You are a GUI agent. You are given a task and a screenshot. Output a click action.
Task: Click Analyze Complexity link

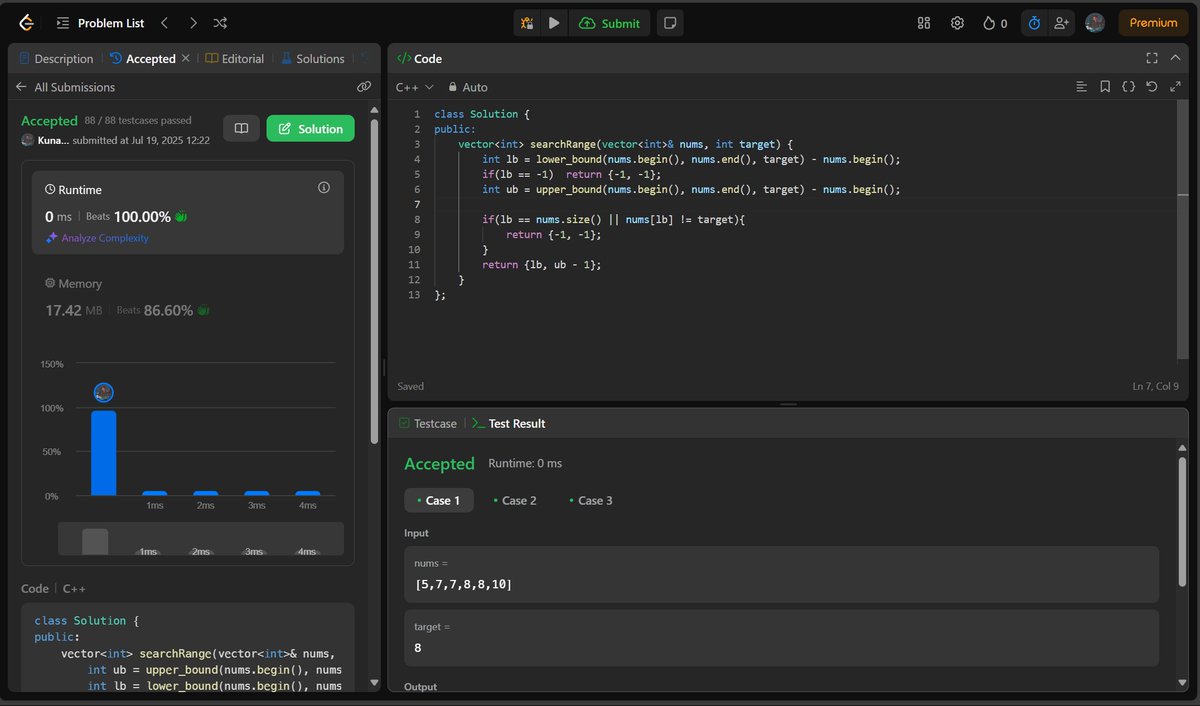pyautogui.click(x=97, y=238)
